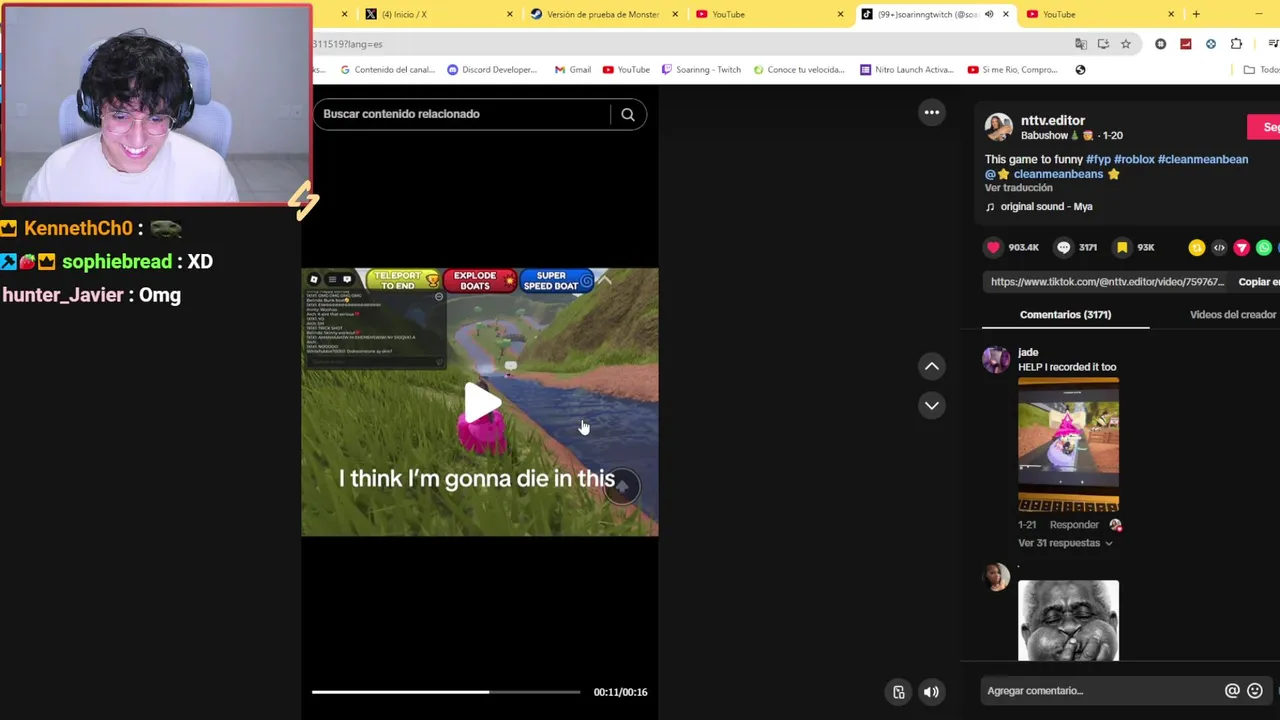Open the Chrome extensions puzzle icon
This screenshot has height=720, width=1280.
click(1236, 44)
